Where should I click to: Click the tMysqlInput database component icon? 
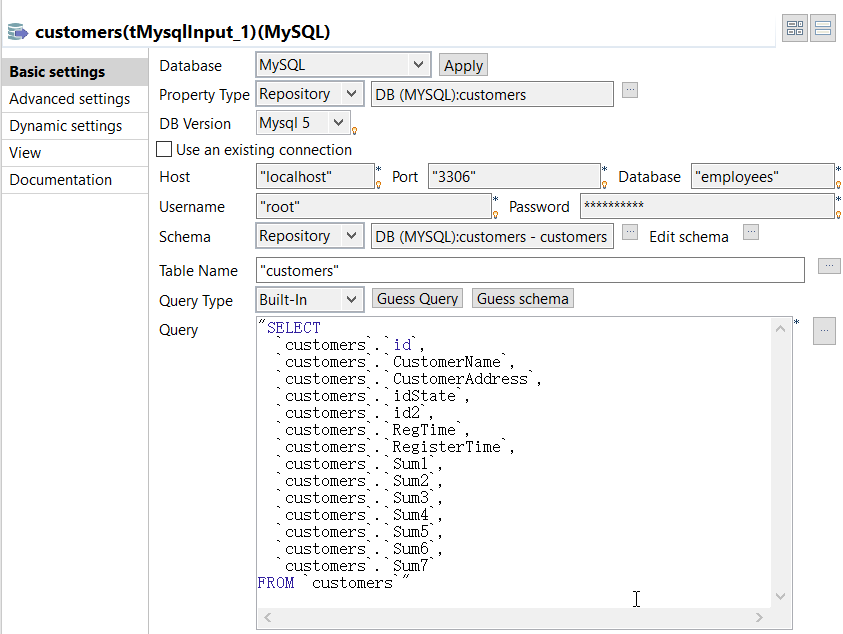point(17,31)
